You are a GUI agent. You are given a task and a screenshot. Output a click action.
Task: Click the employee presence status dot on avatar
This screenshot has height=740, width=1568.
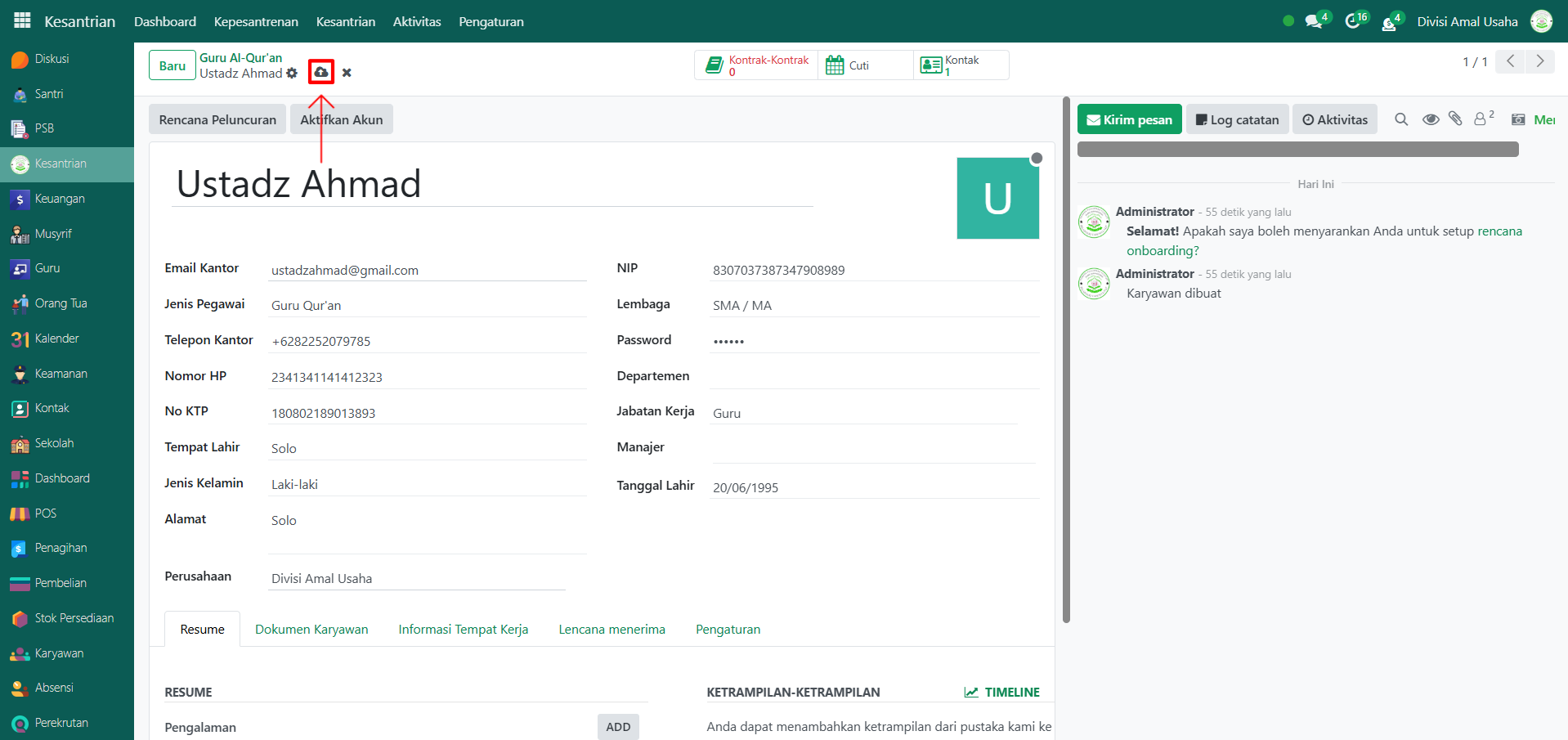[x=1037, y=159]
